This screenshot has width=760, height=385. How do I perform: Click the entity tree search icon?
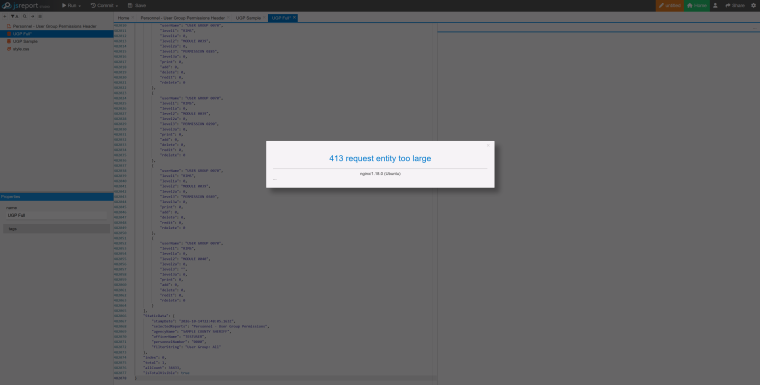click(x=24, y=16)
